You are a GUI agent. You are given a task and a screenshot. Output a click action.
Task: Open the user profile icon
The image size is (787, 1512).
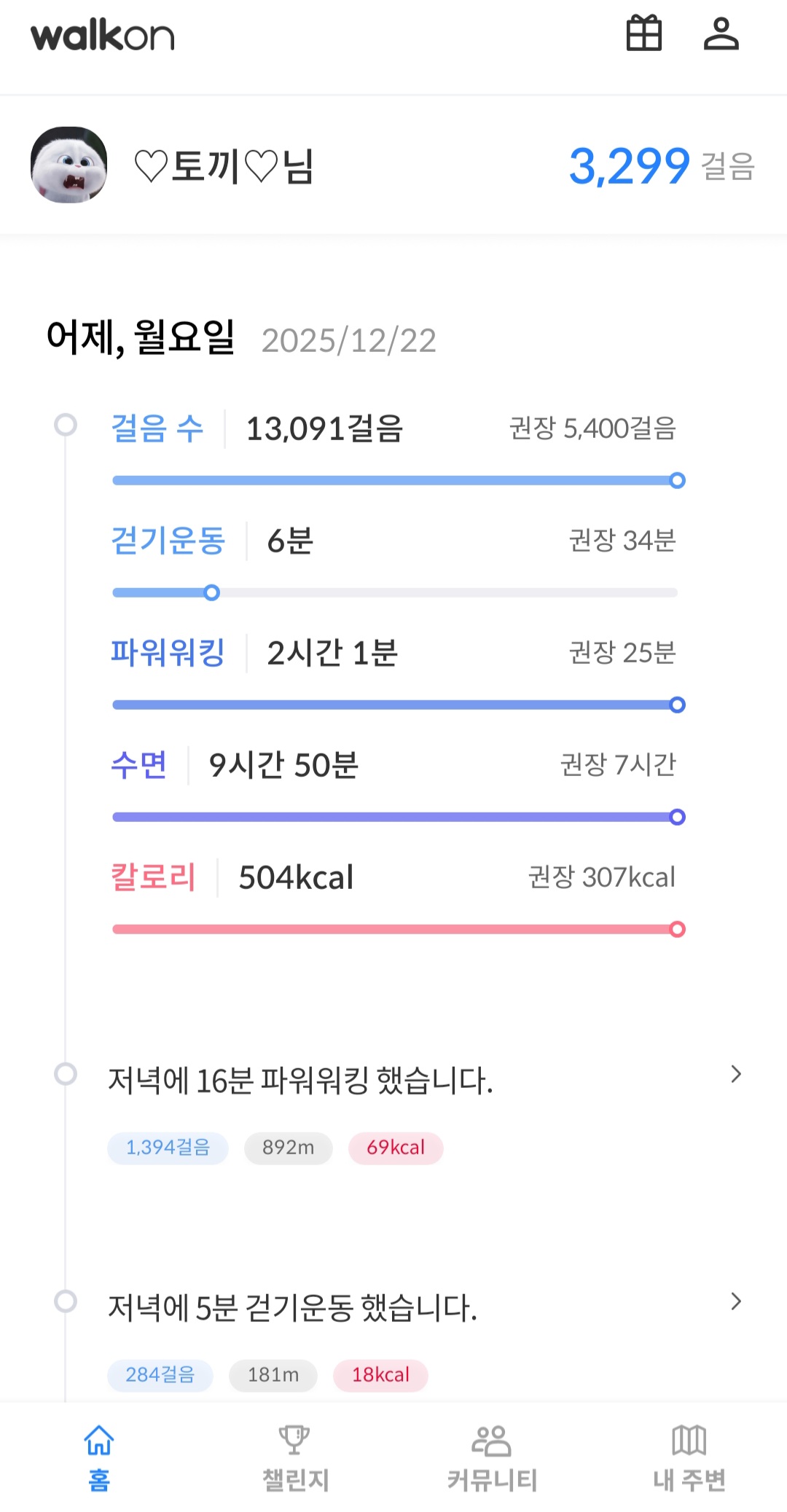pyautogui.click(x=721, y=34)
